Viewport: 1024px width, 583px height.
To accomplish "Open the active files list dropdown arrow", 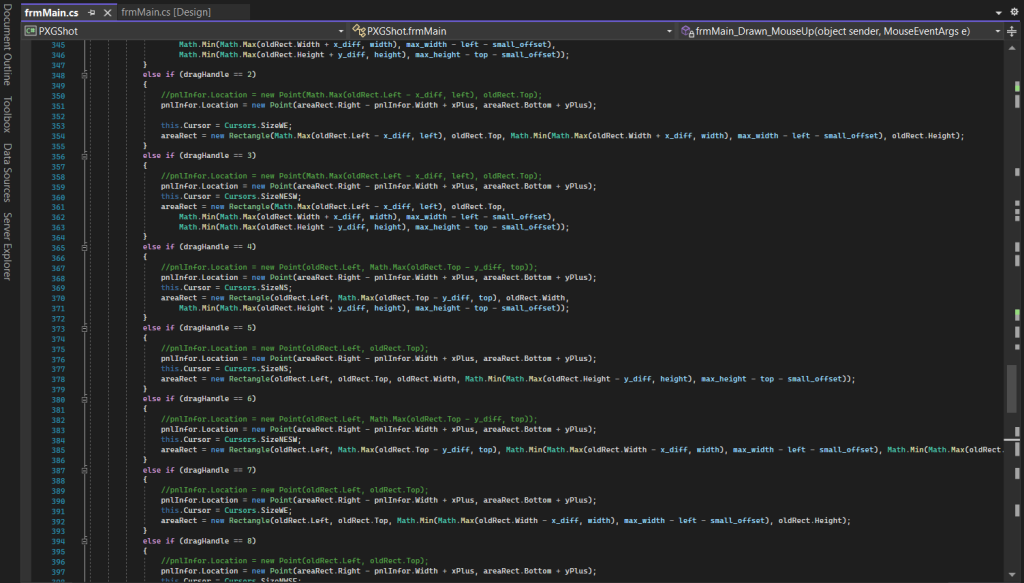I will point(999,12).
